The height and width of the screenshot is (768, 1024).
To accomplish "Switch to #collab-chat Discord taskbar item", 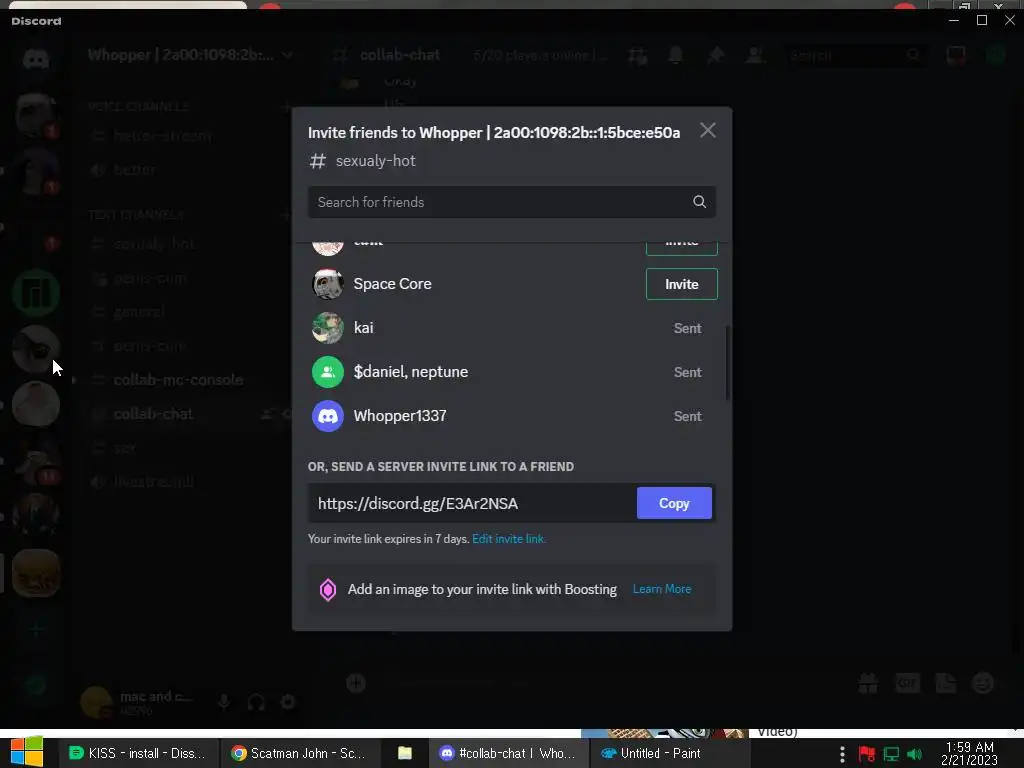I will pyautogui.click(x=508, y=754).
